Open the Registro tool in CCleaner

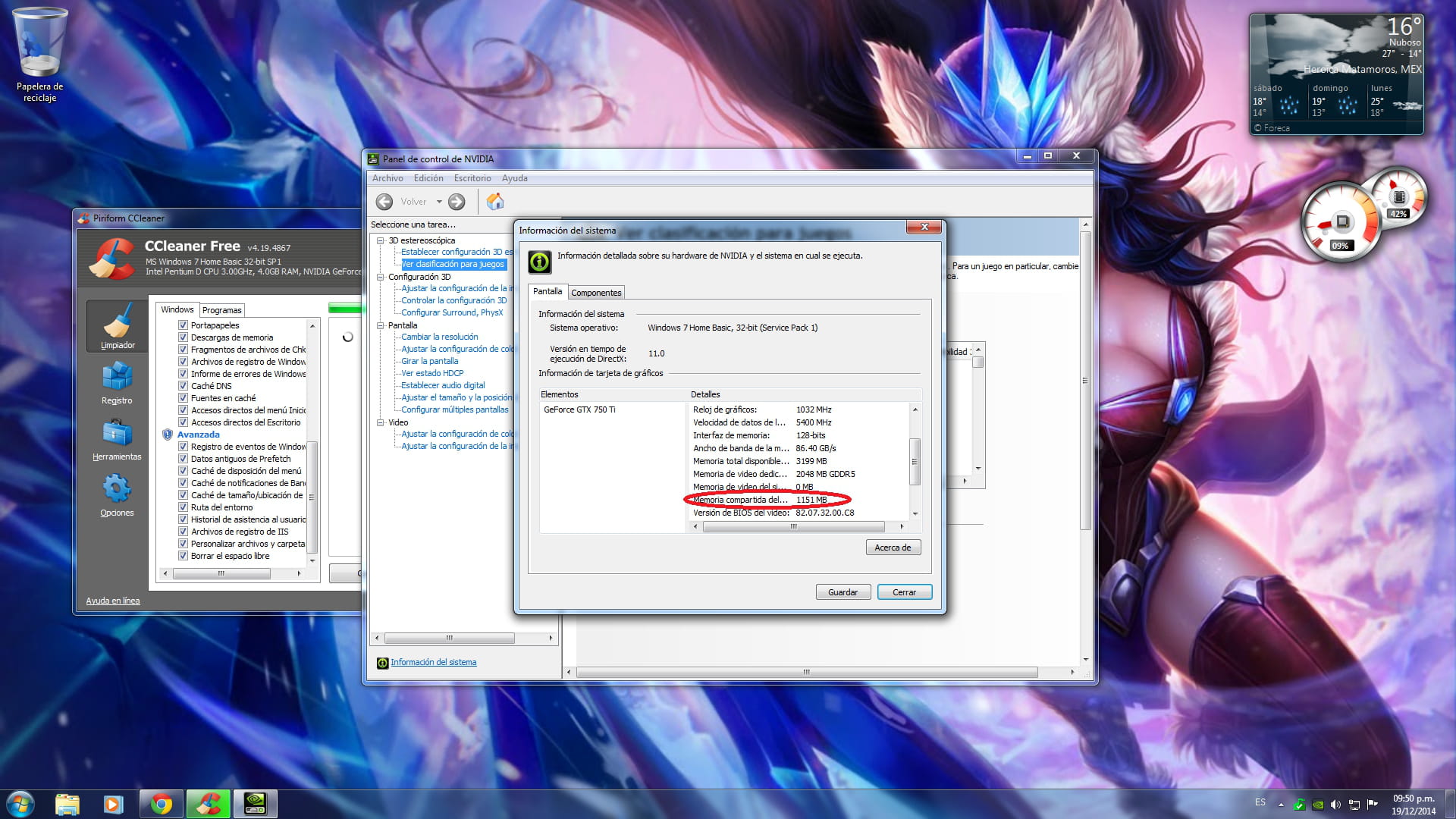117,383
